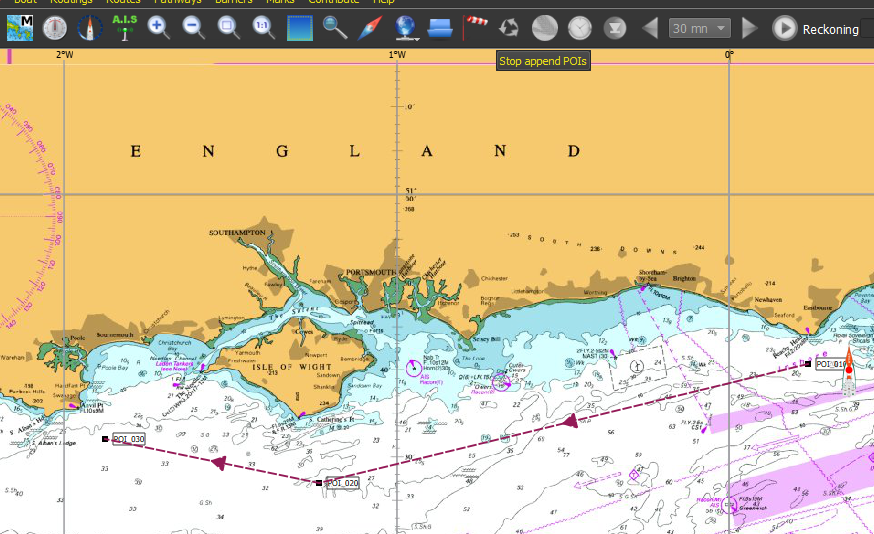Screen dimensions: 874x534
Task: Click the boat marker near POI_010
Action: [849, 371]
